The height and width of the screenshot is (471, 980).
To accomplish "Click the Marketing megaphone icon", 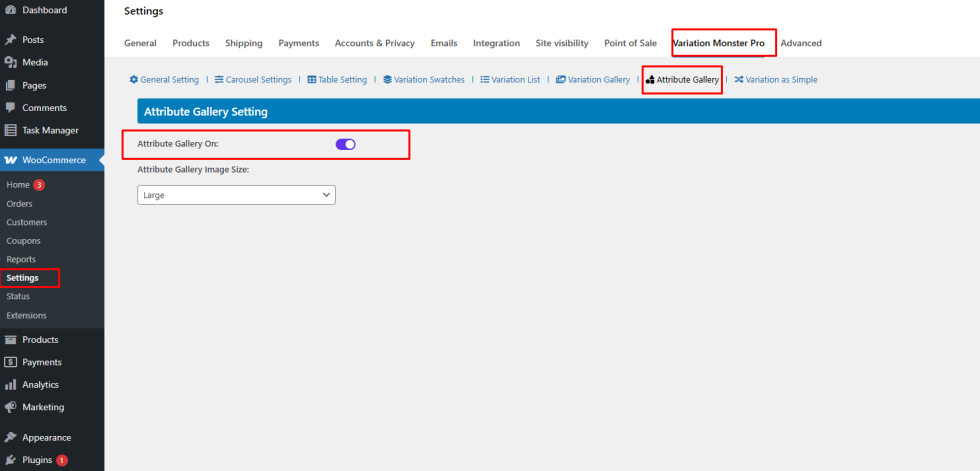I will click(x=10, y=407).
